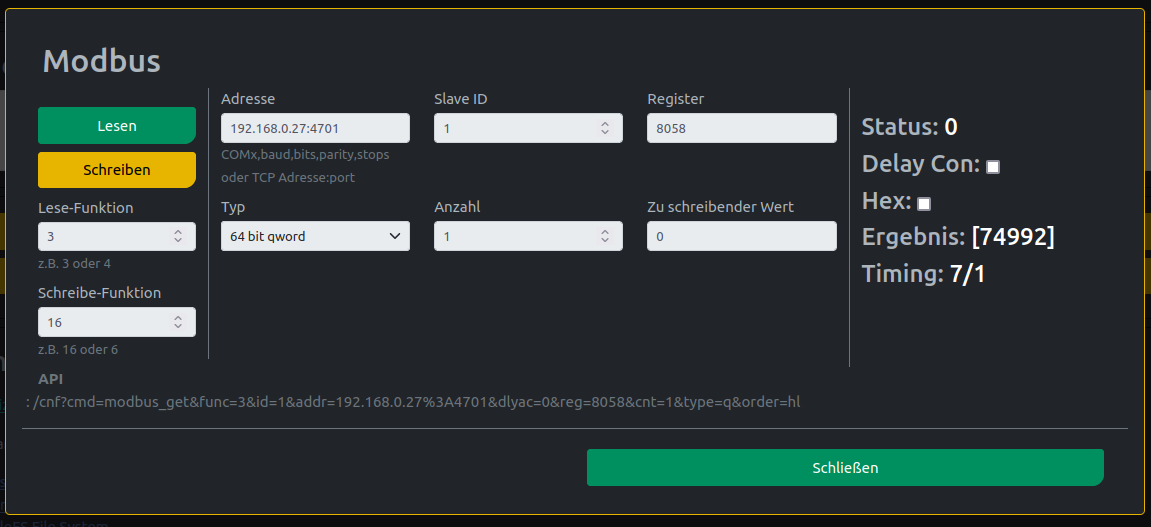The width and height of the screenshot is (1151, 527).
Task: Toggle the Hex checkbox
Action: (924, 203)
